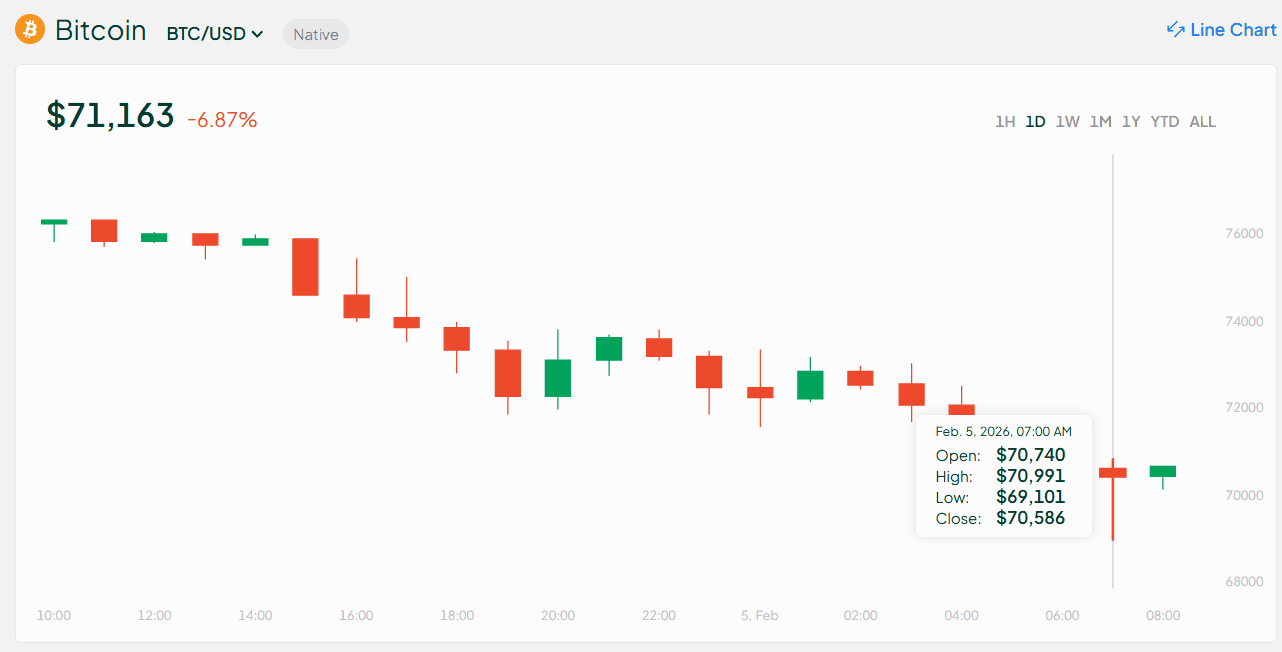Click the large red 15:00 candlestick
The width and height of the screenshot is (1282, 652).
click(x=305, y=267)
